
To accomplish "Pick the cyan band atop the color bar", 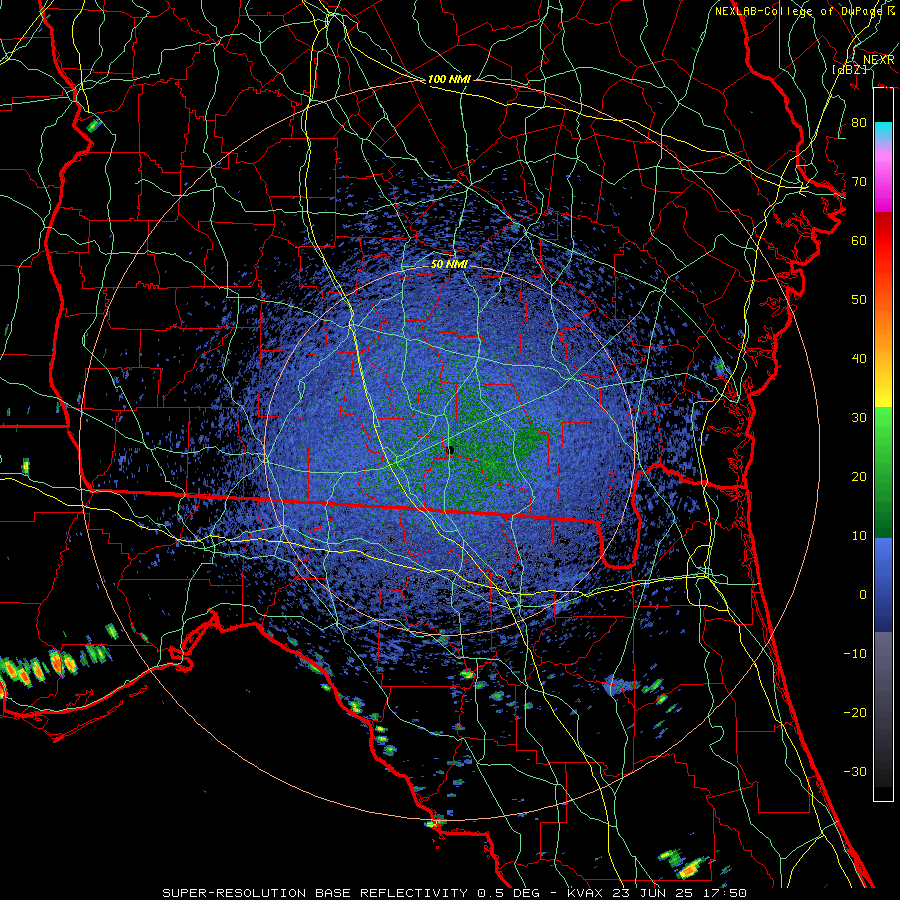I will coord(883,132).
